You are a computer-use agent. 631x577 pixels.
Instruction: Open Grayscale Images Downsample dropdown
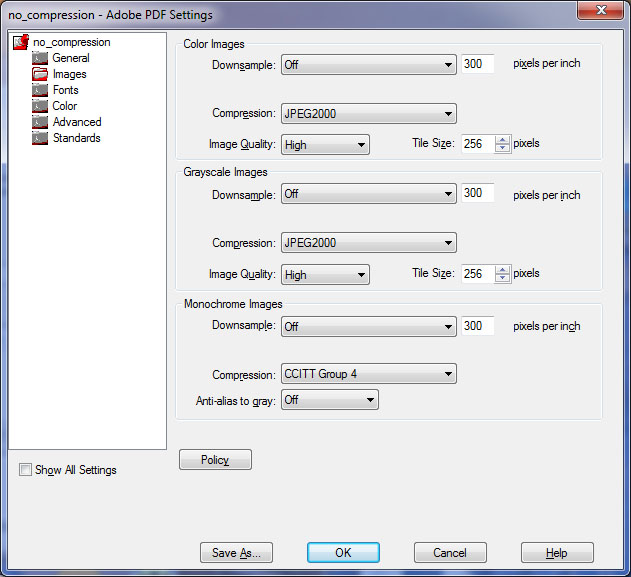369,194
